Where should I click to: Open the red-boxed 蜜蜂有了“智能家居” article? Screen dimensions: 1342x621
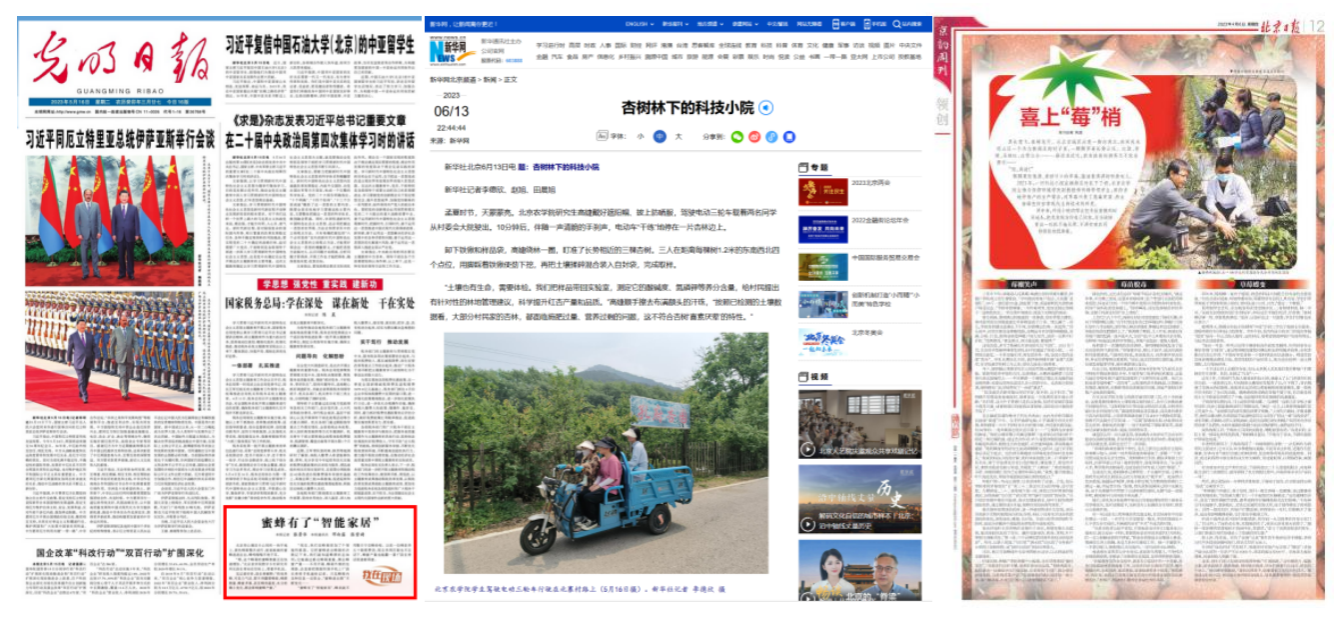pyautogui.click(x=320, y=552)
